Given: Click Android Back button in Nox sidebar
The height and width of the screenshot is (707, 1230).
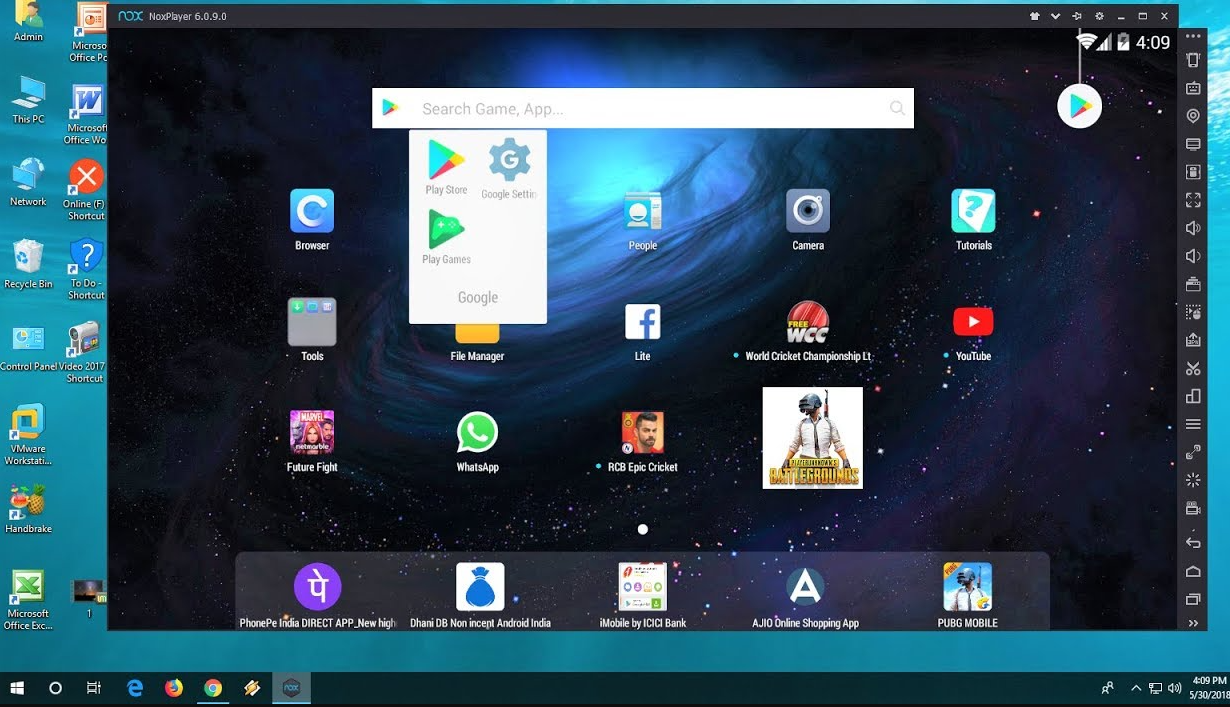Looking at the screenshot, I should point(1193,542).
